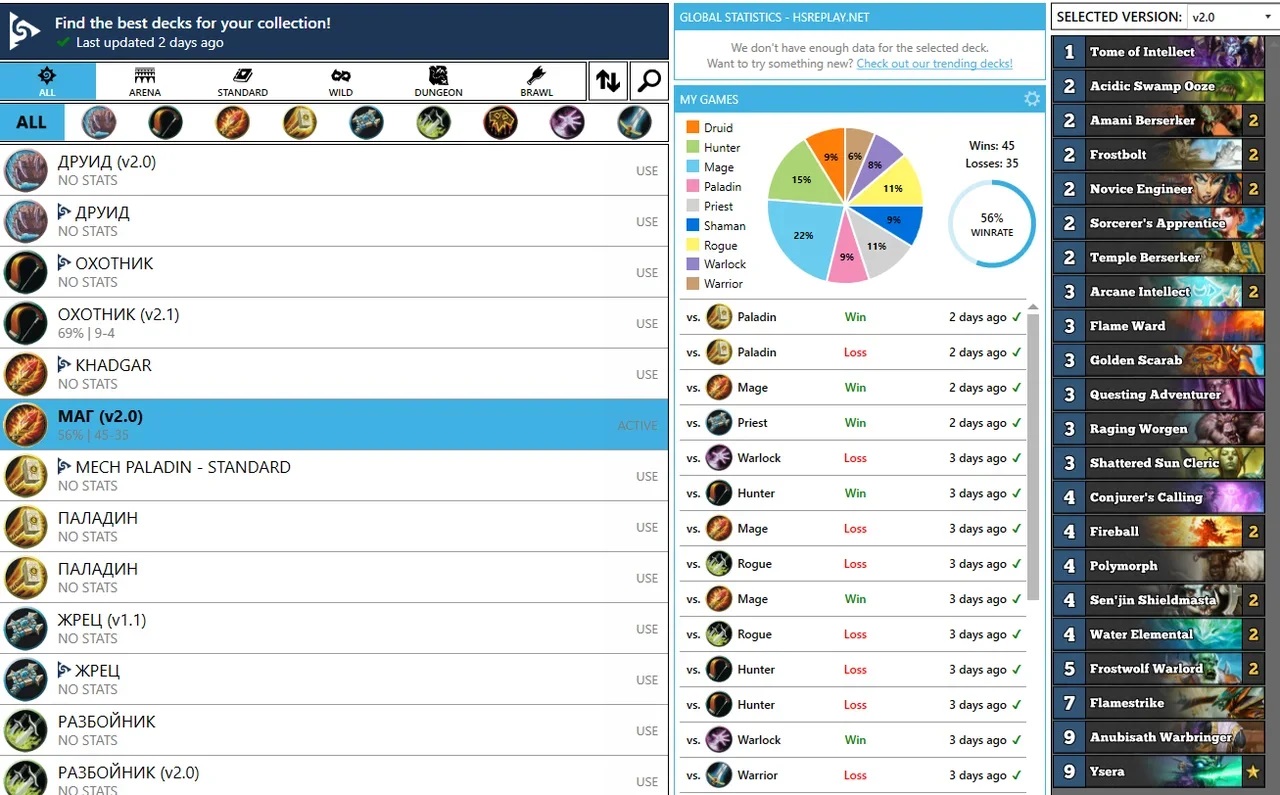Filter decks by Mage class icon

(232, 122)
